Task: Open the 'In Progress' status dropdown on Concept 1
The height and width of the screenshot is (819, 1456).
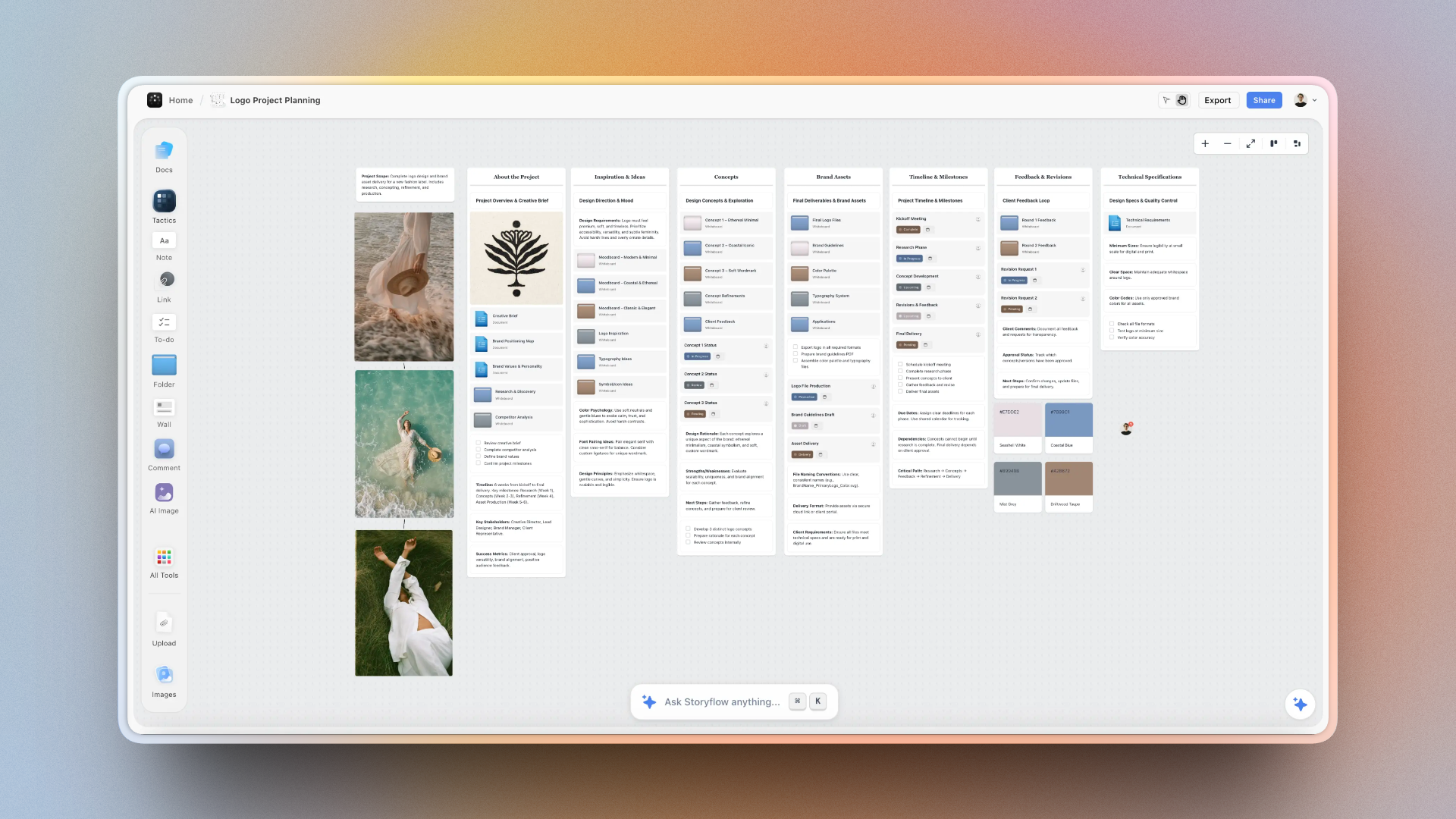Action: [697, 356]
